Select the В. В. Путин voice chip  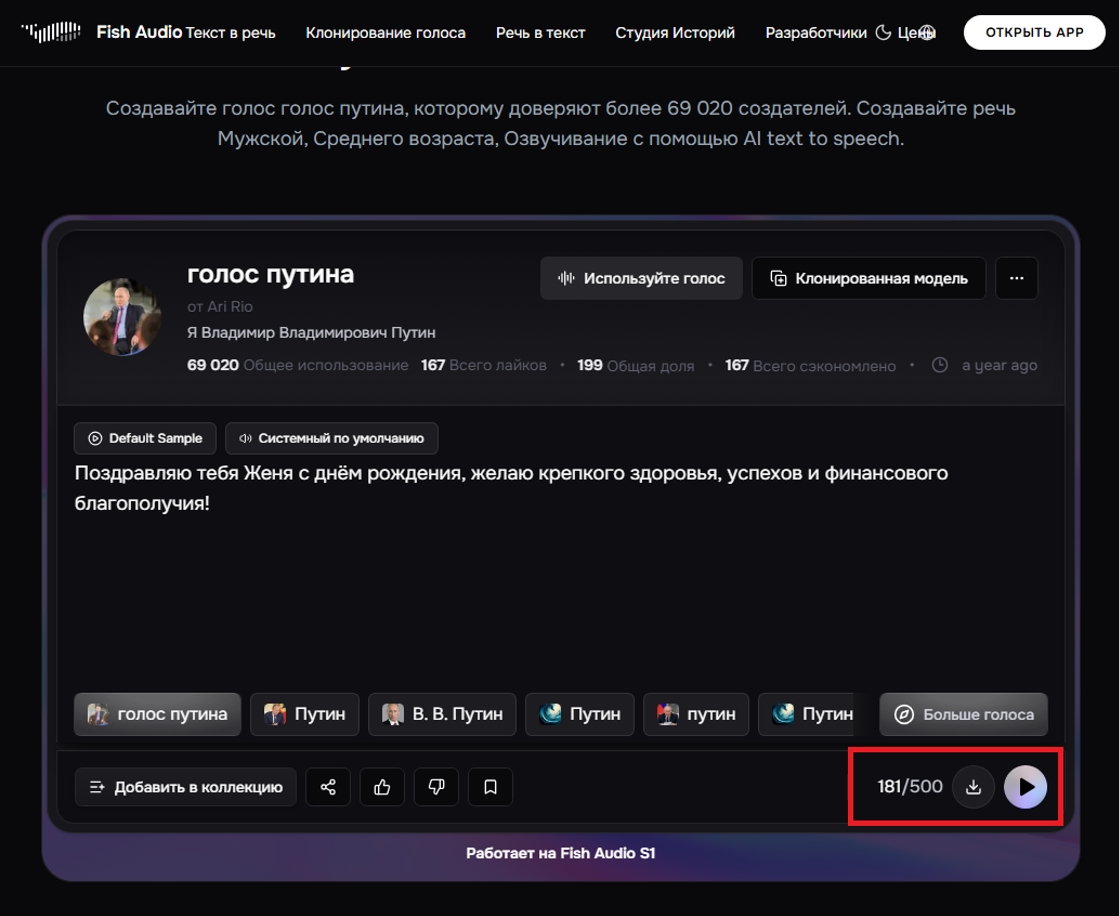click(442, 714)
